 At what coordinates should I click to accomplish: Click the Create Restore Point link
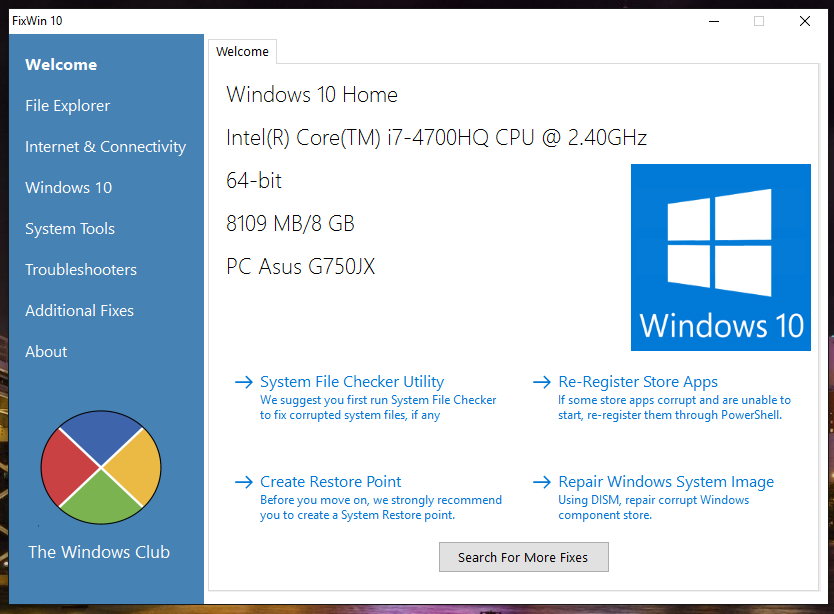point(331,482)
